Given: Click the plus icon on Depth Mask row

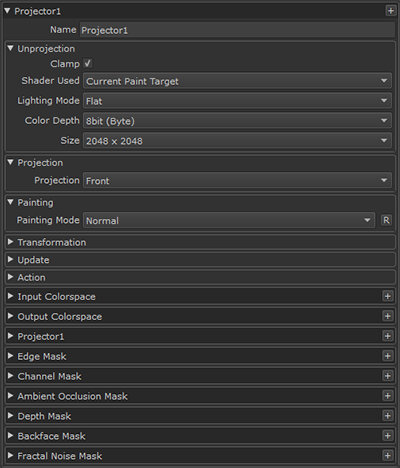Looking at the screenshot, I should click(387, 416).
